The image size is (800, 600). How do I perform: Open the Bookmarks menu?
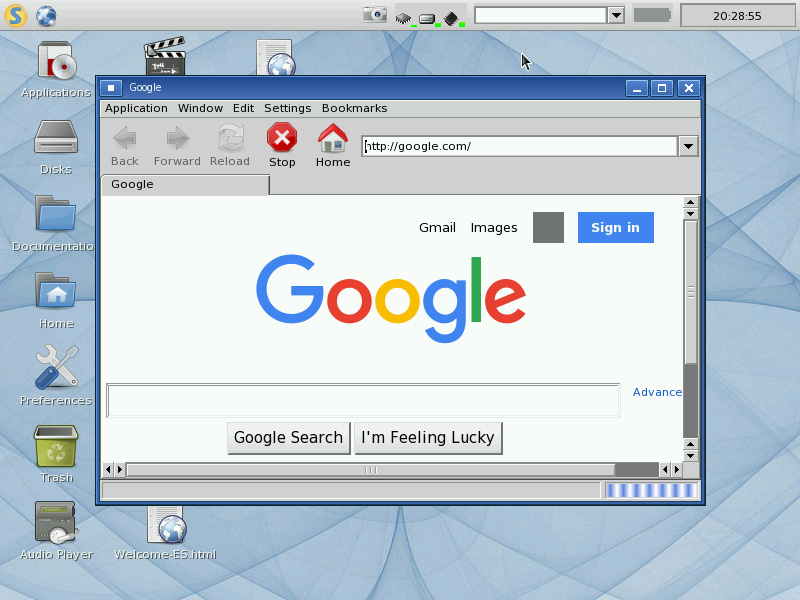click(x=354, y=108)
